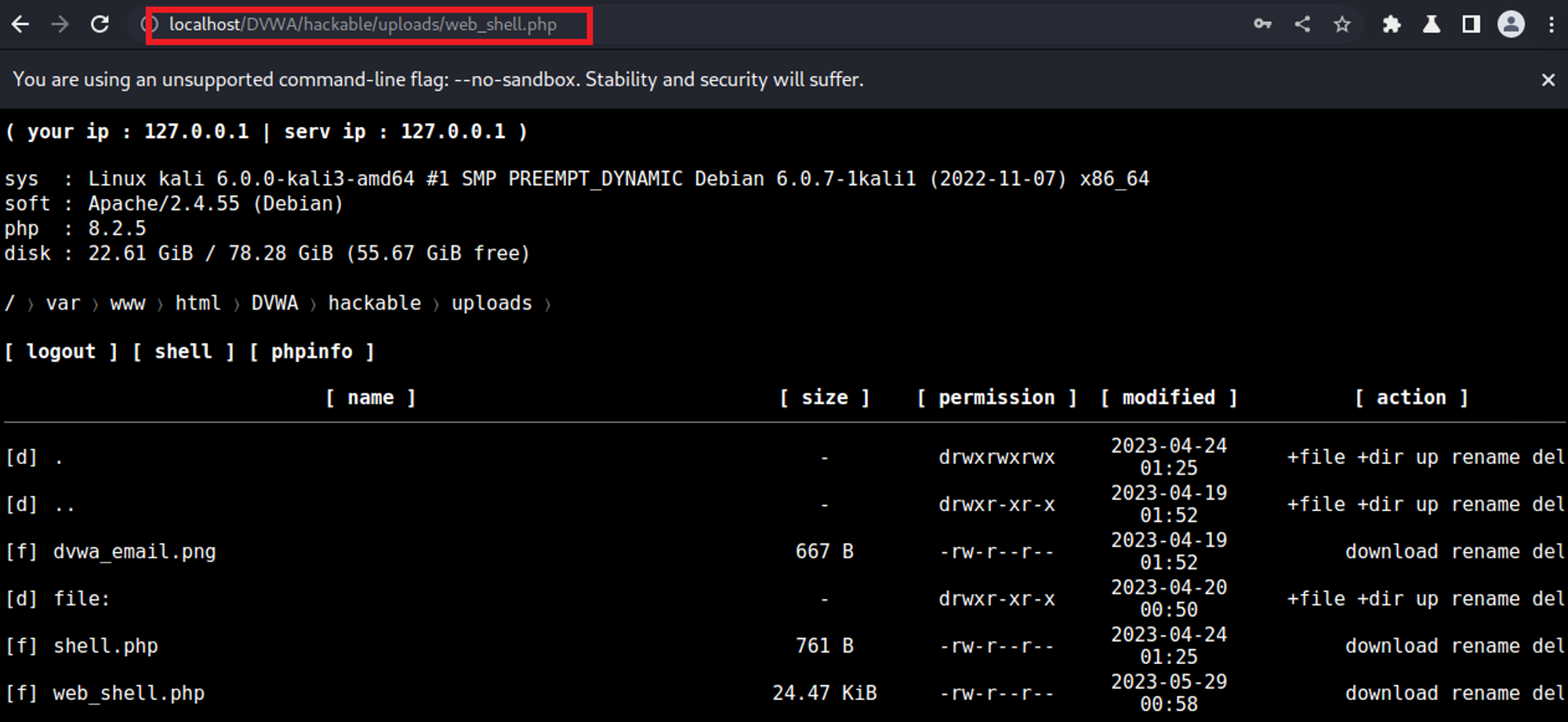Sort by the modified column header
Screen dimensions: 1568x722
pyautogui.click(x=1169, y=397)
